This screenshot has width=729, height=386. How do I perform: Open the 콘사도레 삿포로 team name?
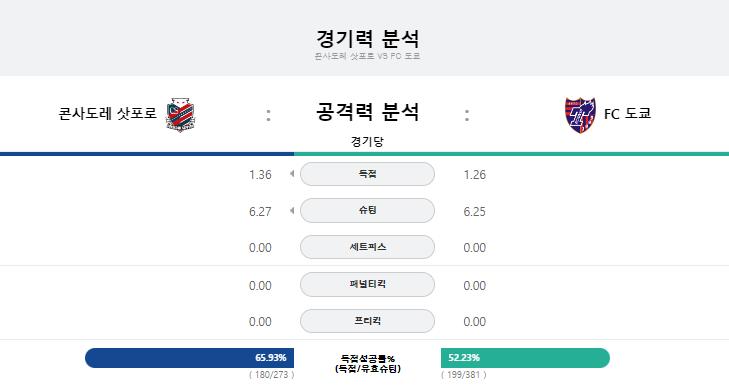pos(107,113)
